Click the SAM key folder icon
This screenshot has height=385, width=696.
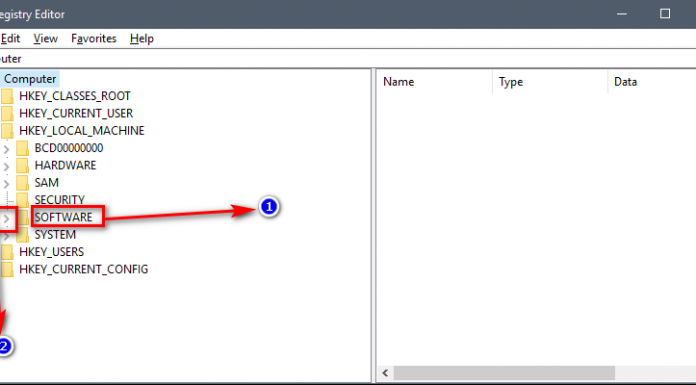point(22,183)
